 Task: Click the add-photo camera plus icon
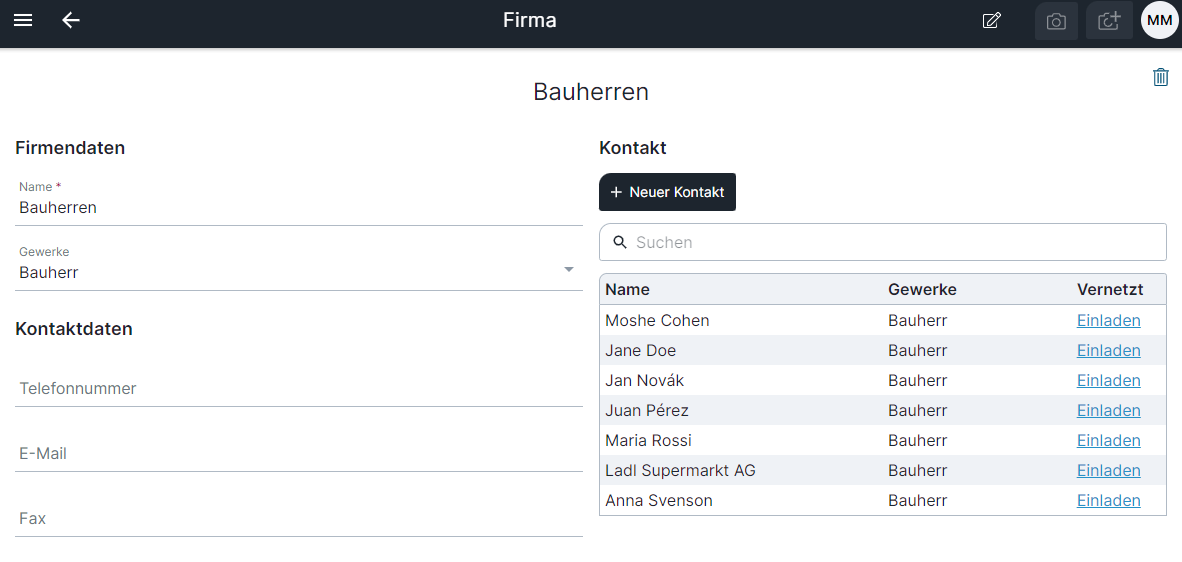1109,21
